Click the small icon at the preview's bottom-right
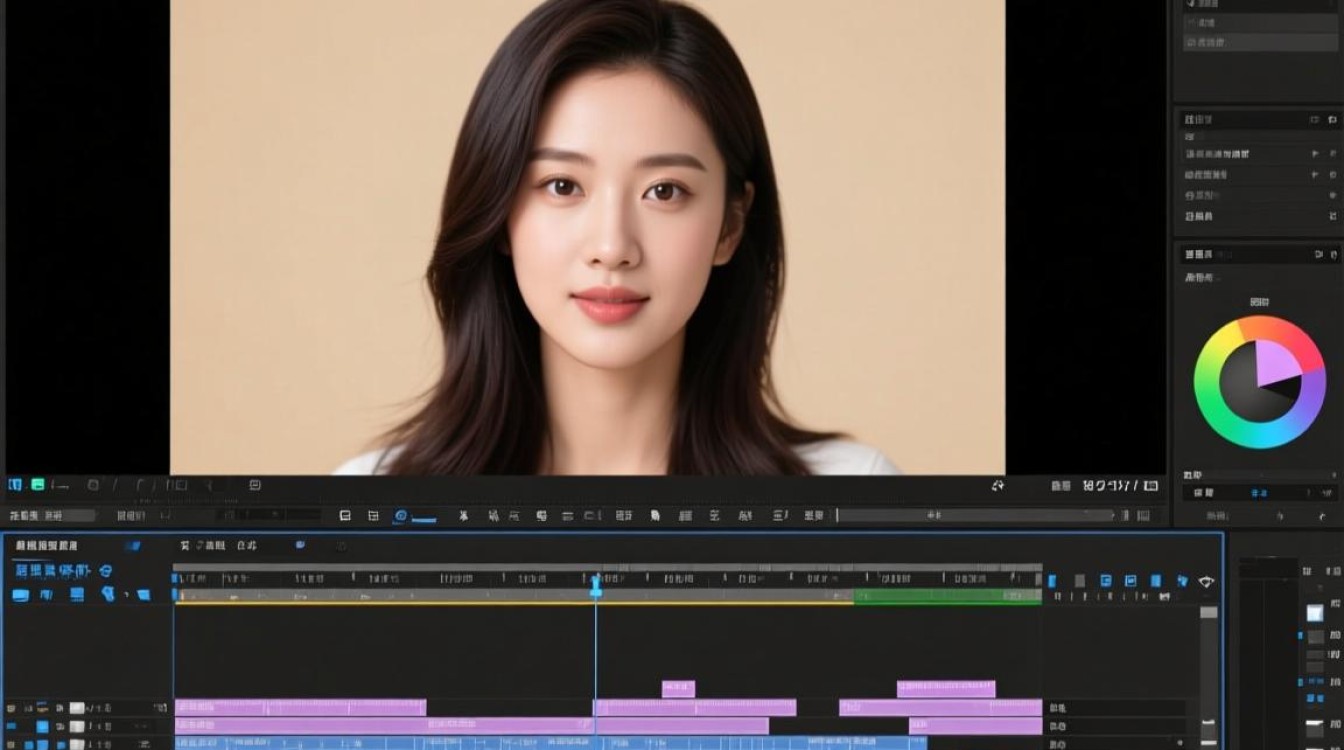This screenshot has width=1344, height=750. coord(997,485)
